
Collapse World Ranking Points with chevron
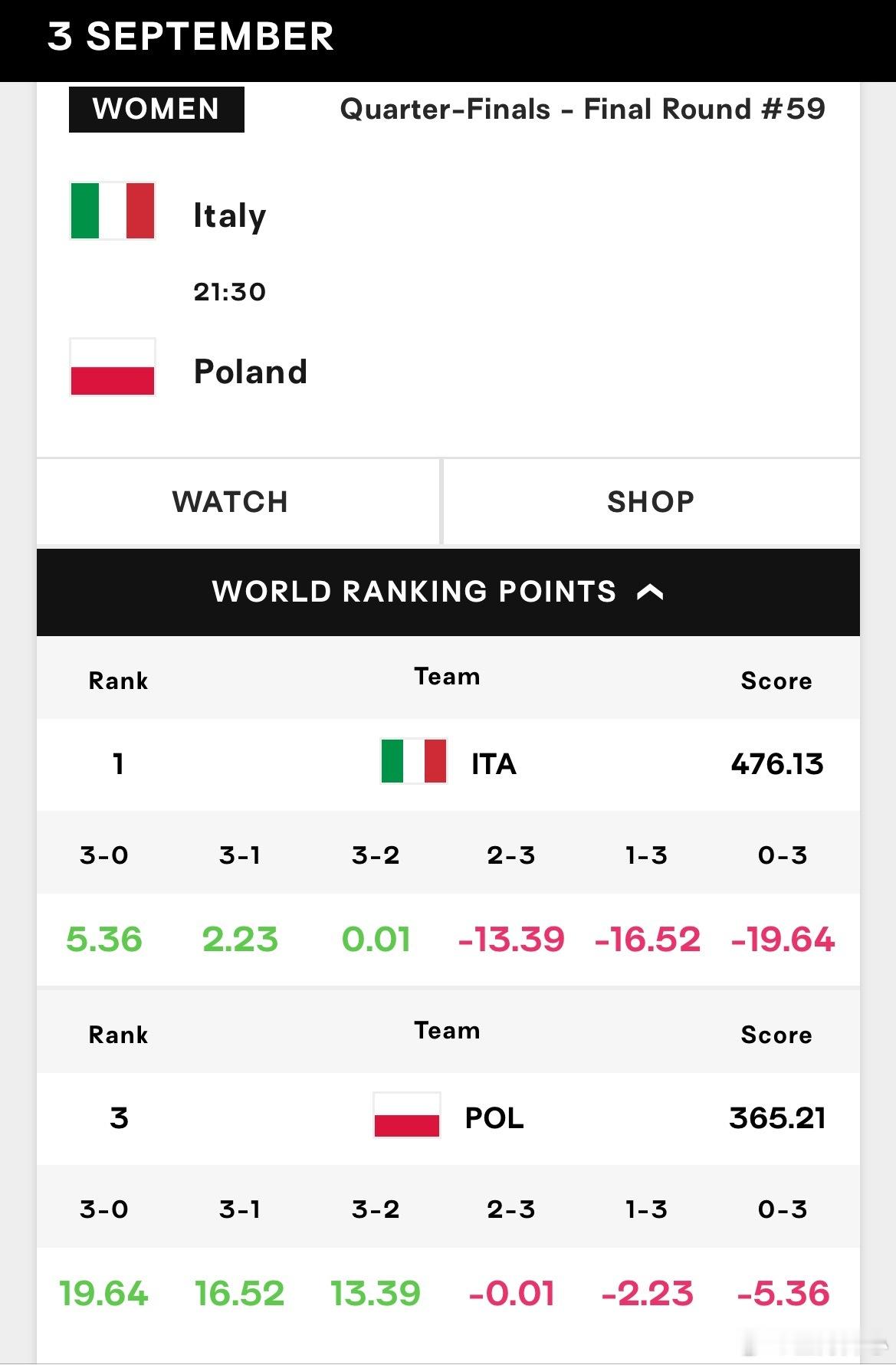(650, 592)
